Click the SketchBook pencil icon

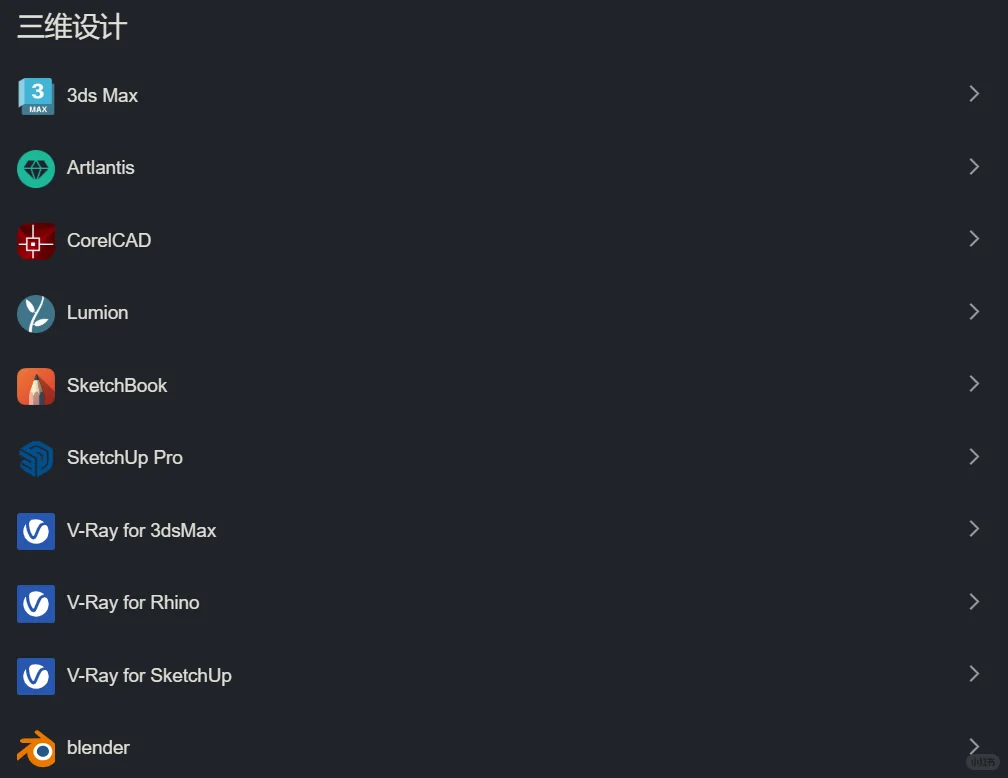tap(36, 386)
